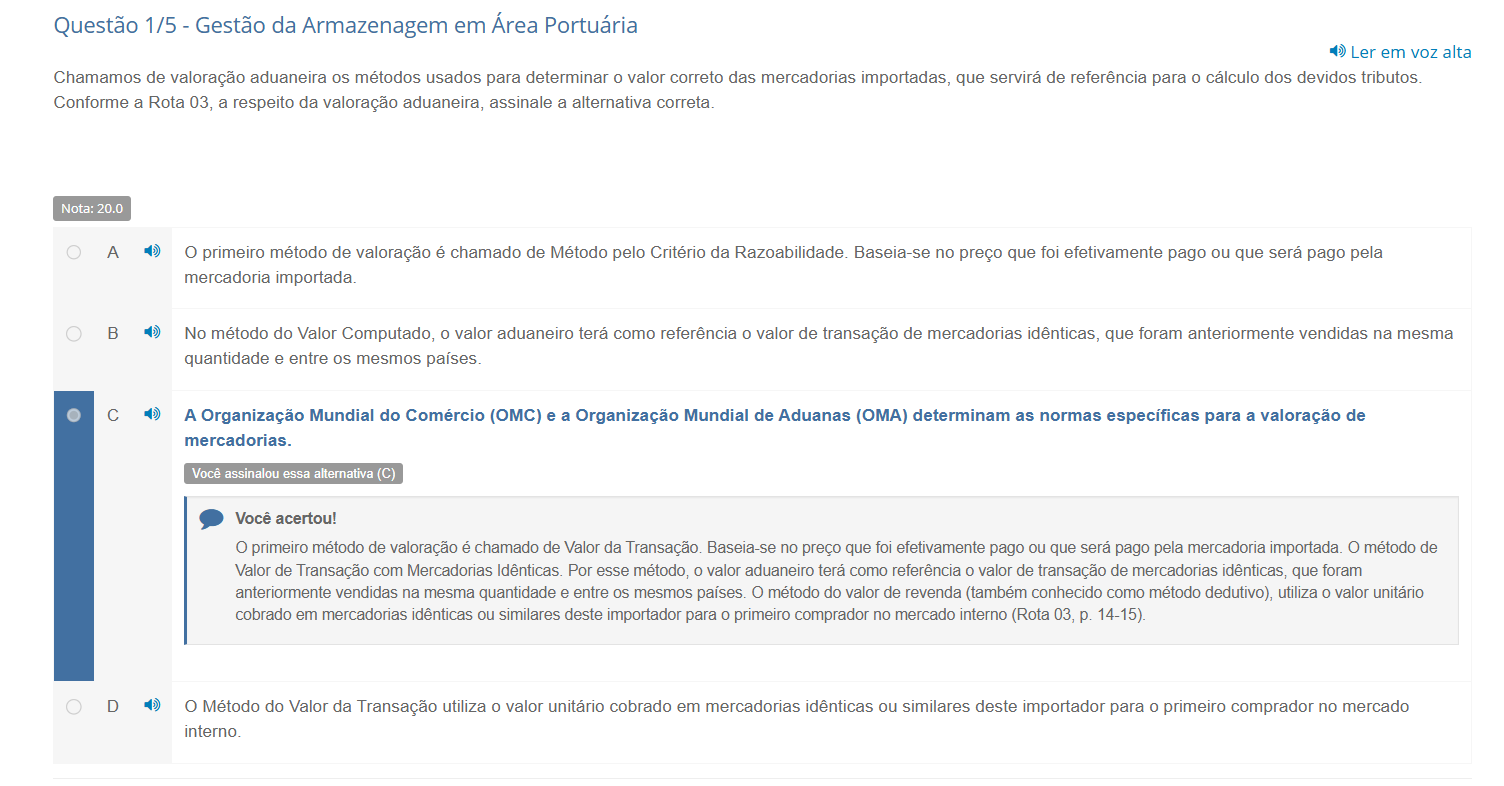Viewport: 1504px width, 786px height.
Task: Choose radio button for alternative D
Action: pyautogui.click(x=74, y=707)
